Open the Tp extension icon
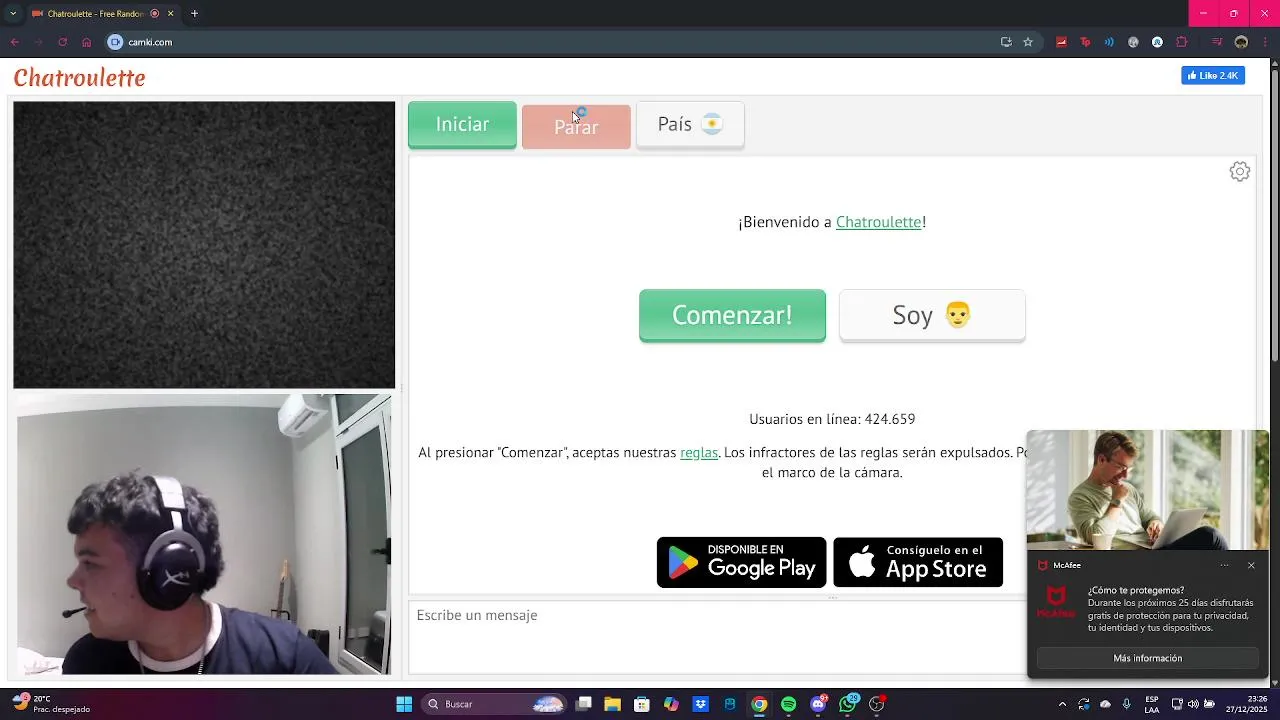 coord(1085,42)
